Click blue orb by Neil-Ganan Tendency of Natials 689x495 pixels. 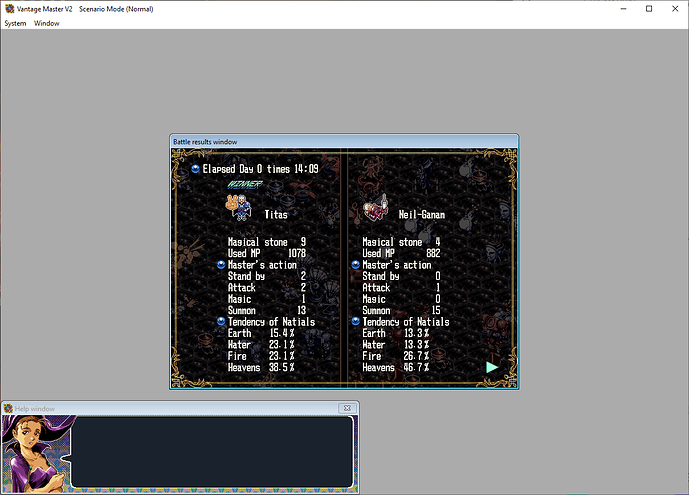[x=355, y=322]
